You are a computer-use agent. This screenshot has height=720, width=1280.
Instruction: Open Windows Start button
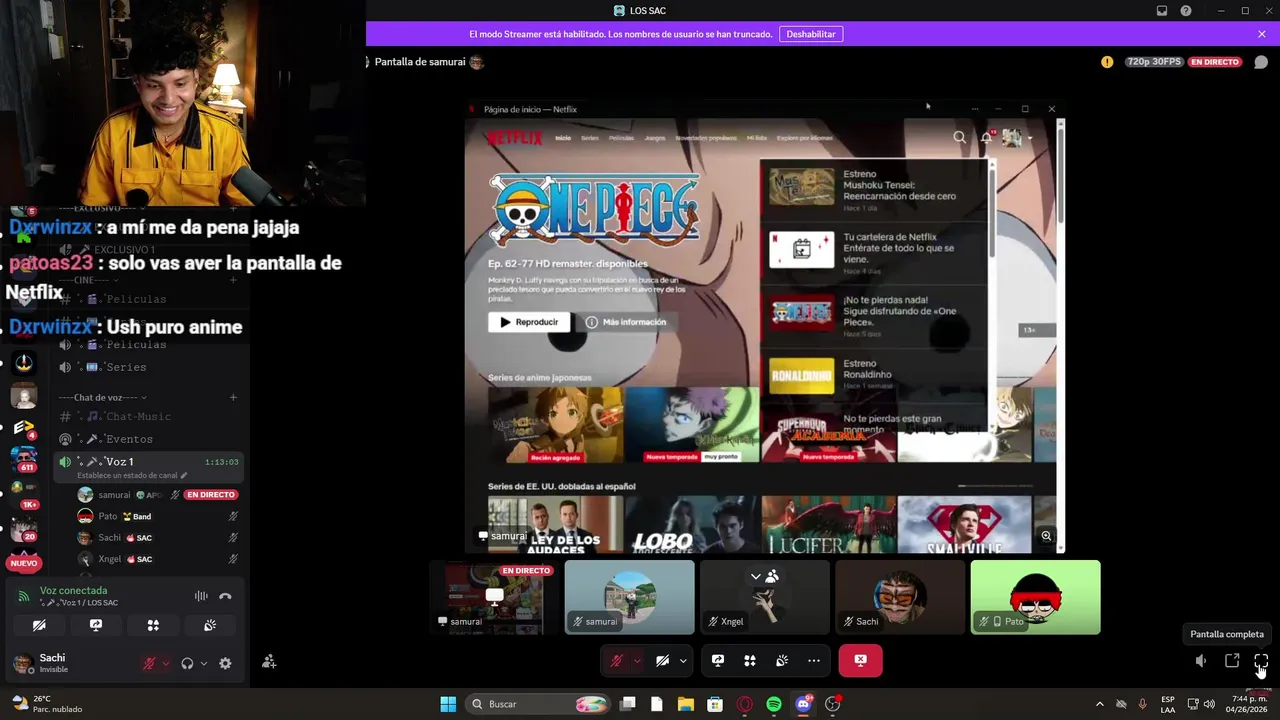click(x=448, y=704)
